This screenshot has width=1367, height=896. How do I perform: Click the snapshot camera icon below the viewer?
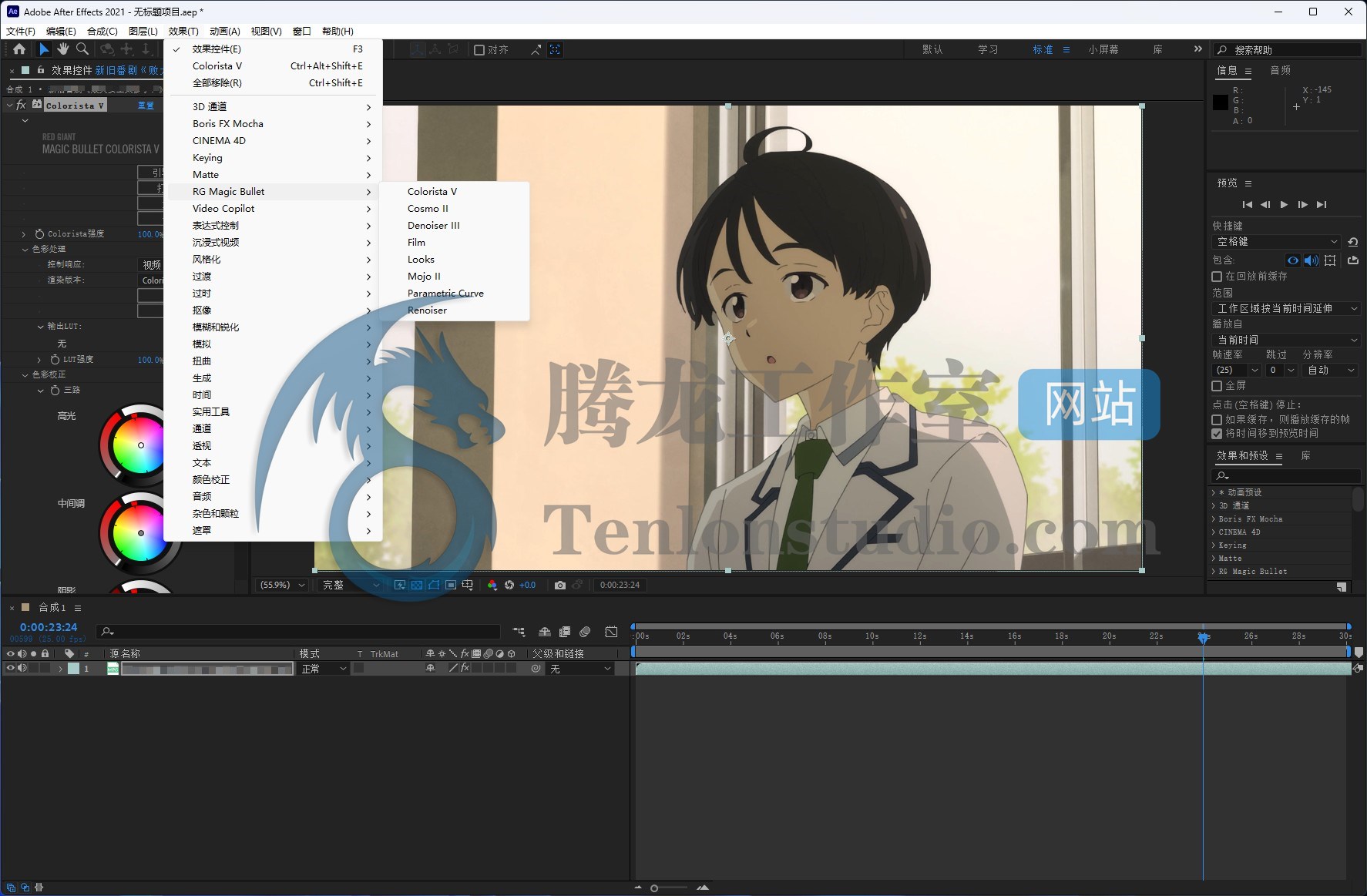point(560,586)
